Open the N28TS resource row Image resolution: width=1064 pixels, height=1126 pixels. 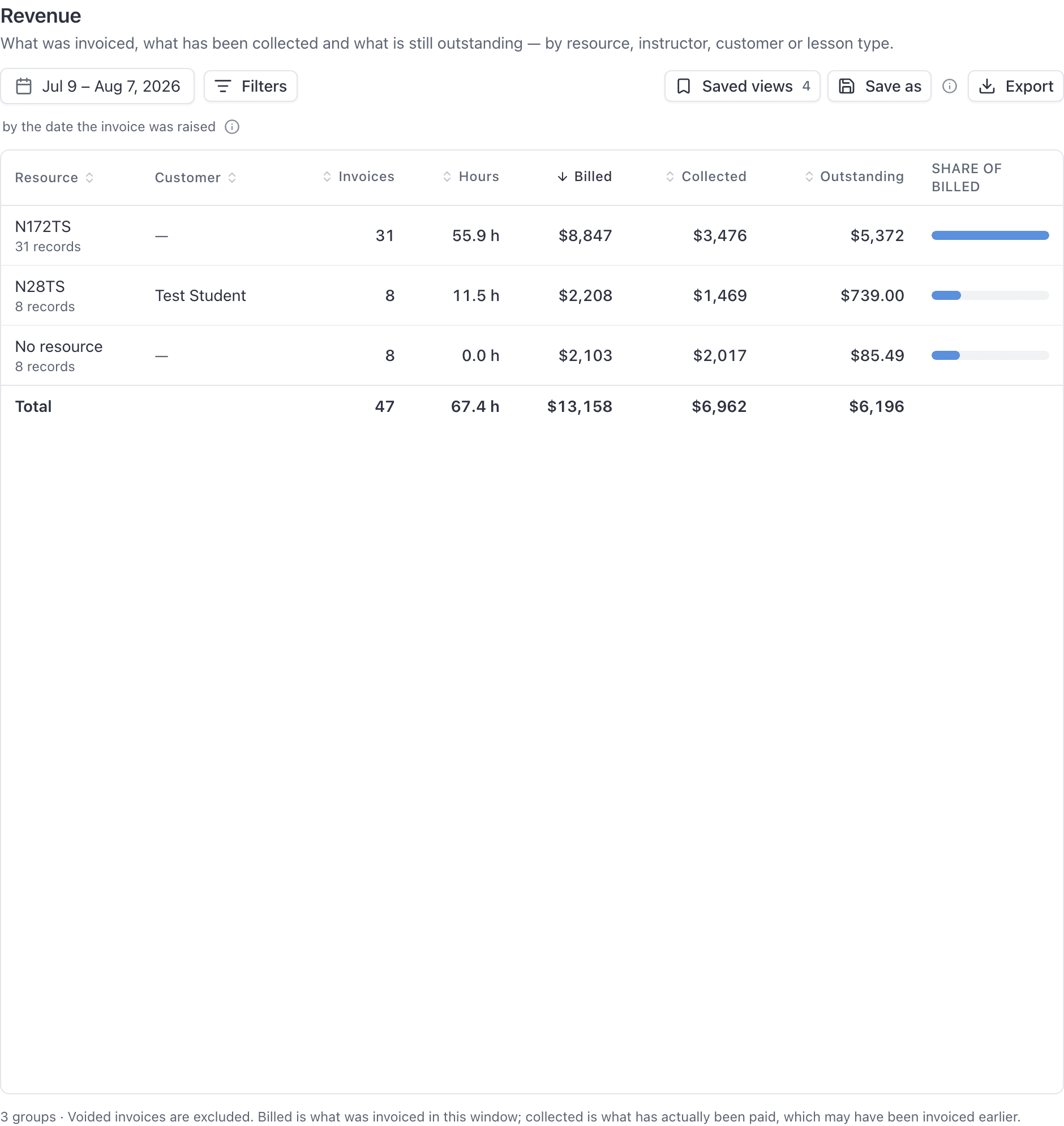531,295
